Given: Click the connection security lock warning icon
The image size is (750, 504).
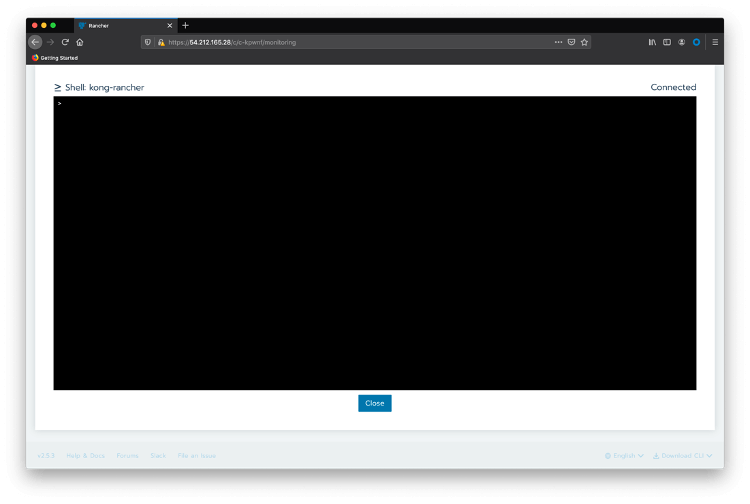Looking at the screenshot, I should click(x=160, y=42).
